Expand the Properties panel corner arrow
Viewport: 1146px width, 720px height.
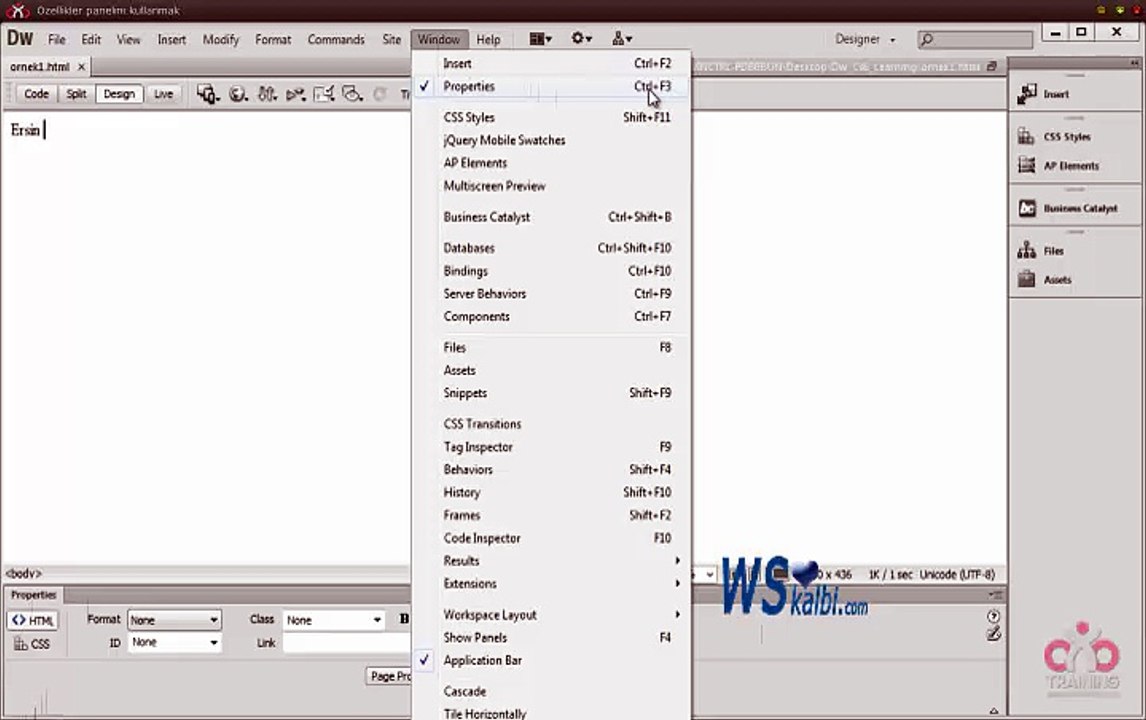993,710
